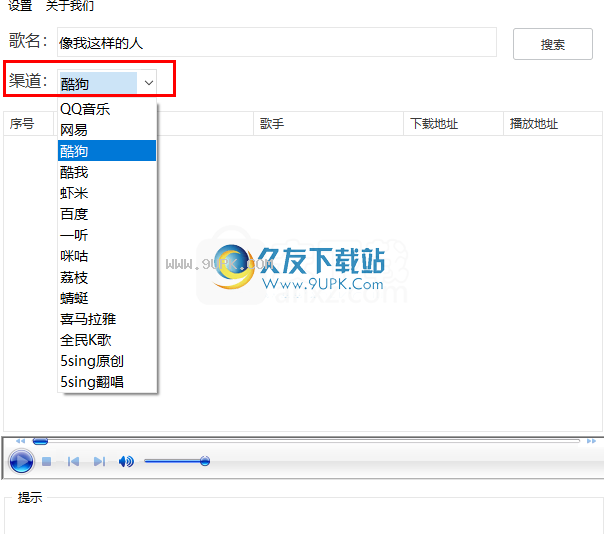Click the 歌名 song name input field
Image resolution: width=604 pixels, height=534 pixels.
pos(277,42)
